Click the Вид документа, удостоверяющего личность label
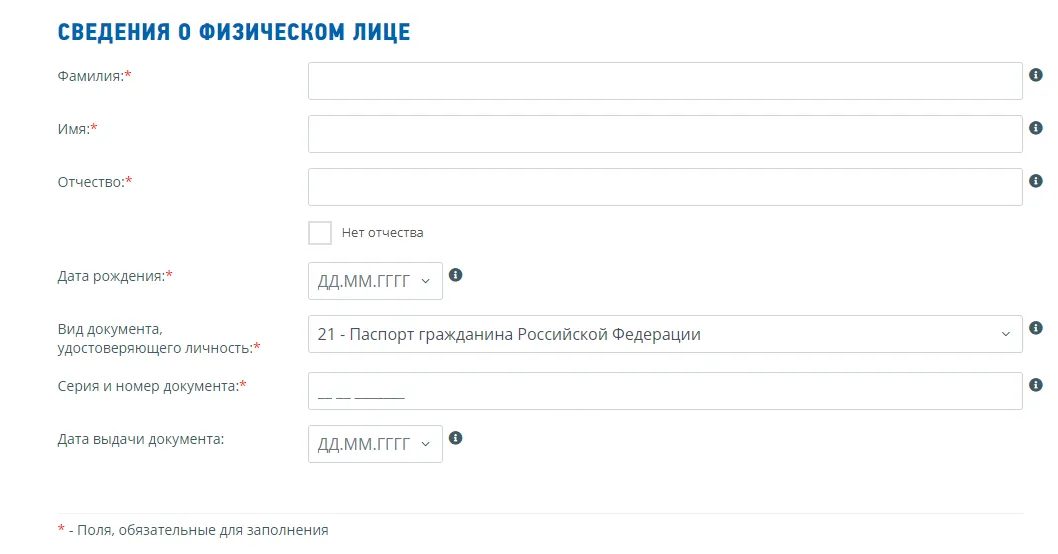Image resolution: width=1058 pixels, height=554 pixels. (159, 339)
